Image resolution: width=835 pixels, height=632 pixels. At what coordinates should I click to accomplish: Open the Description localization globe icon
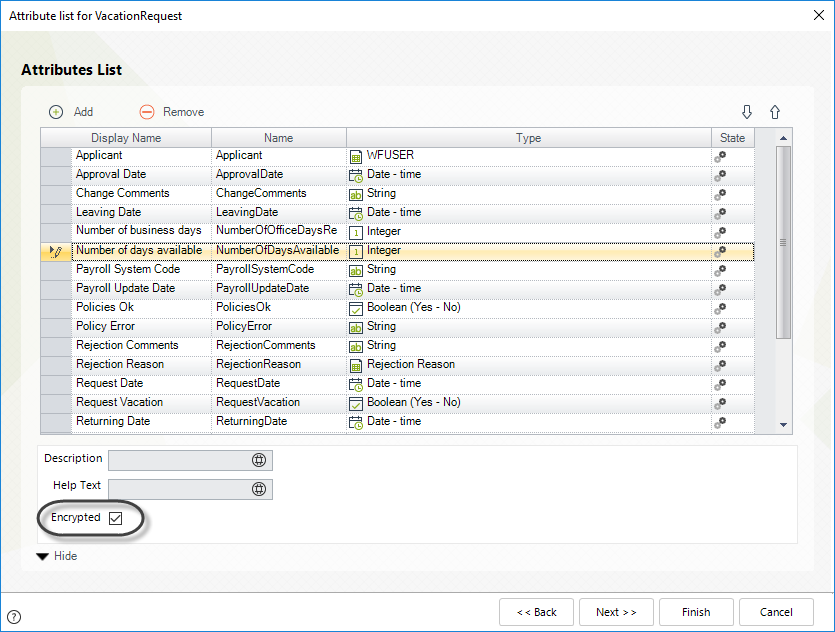coord(259,460)
